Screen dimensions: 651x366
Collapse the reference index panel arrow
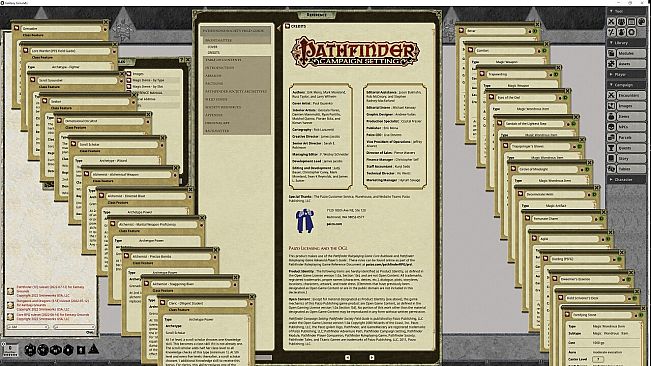click(x=279, y=29)
